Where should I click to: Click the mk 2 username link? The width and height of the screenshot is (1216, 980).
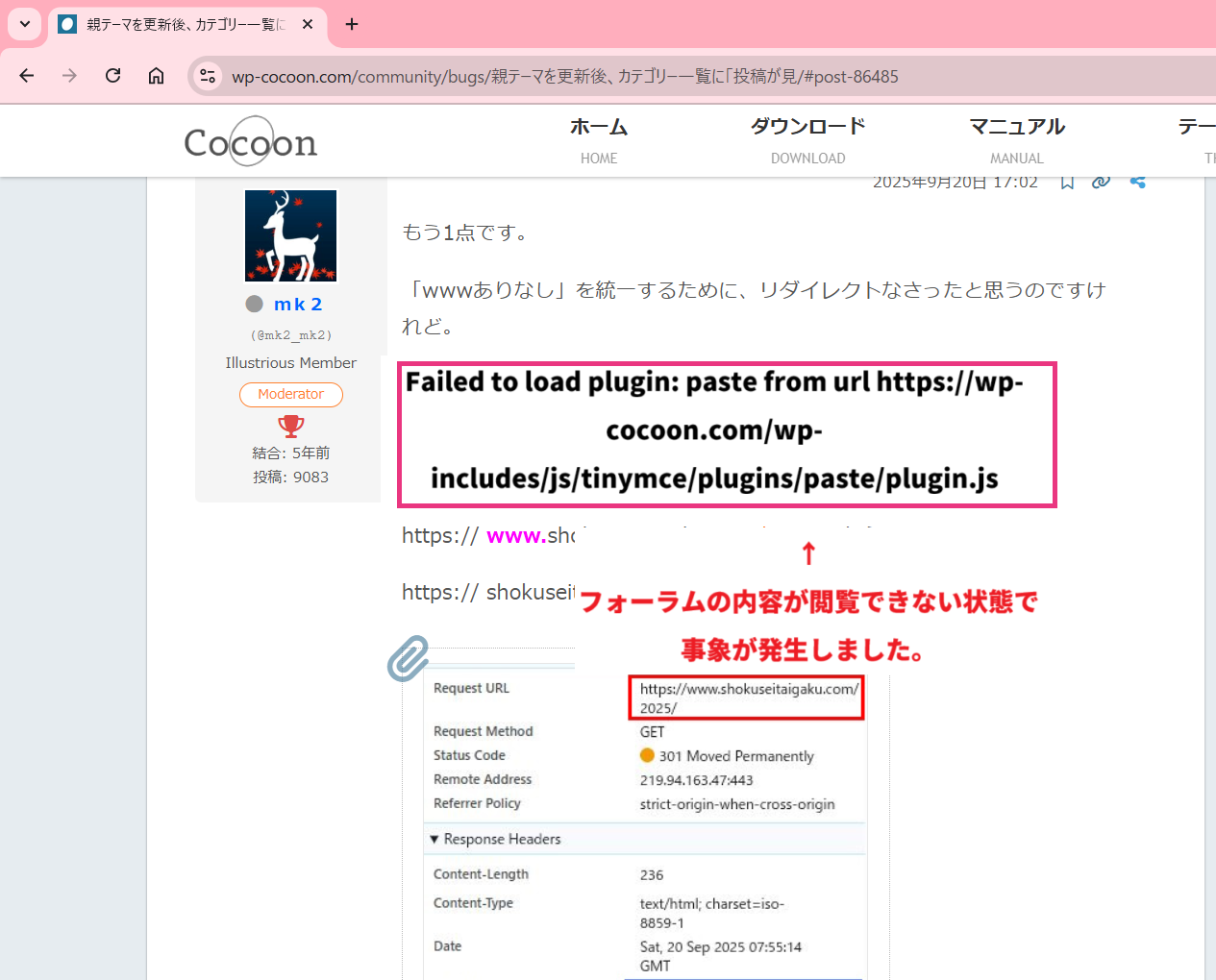click(x=298, y=305)
